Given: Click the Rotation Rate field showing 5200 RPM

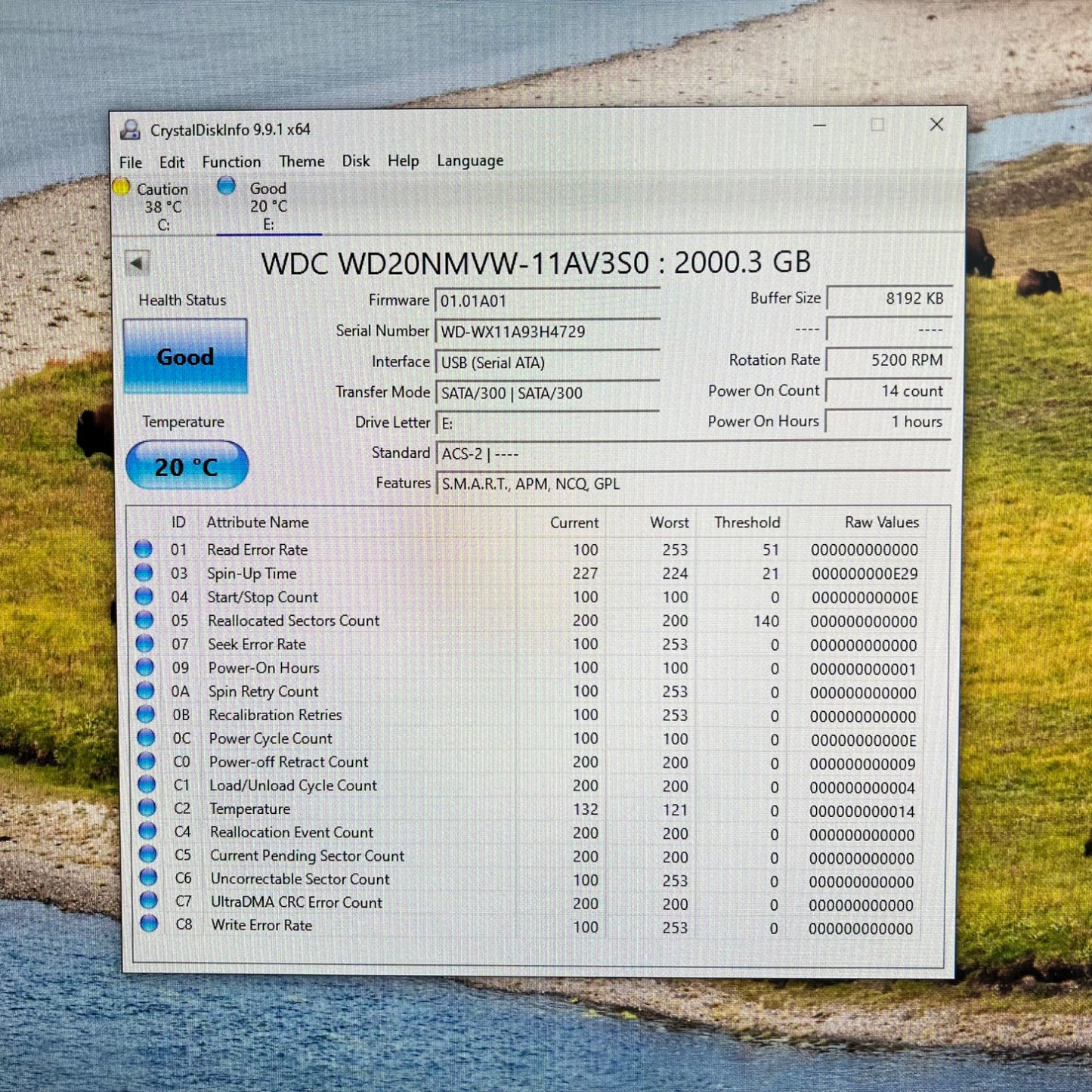Looking at the screenshot, I should click(x=889, y=360).
